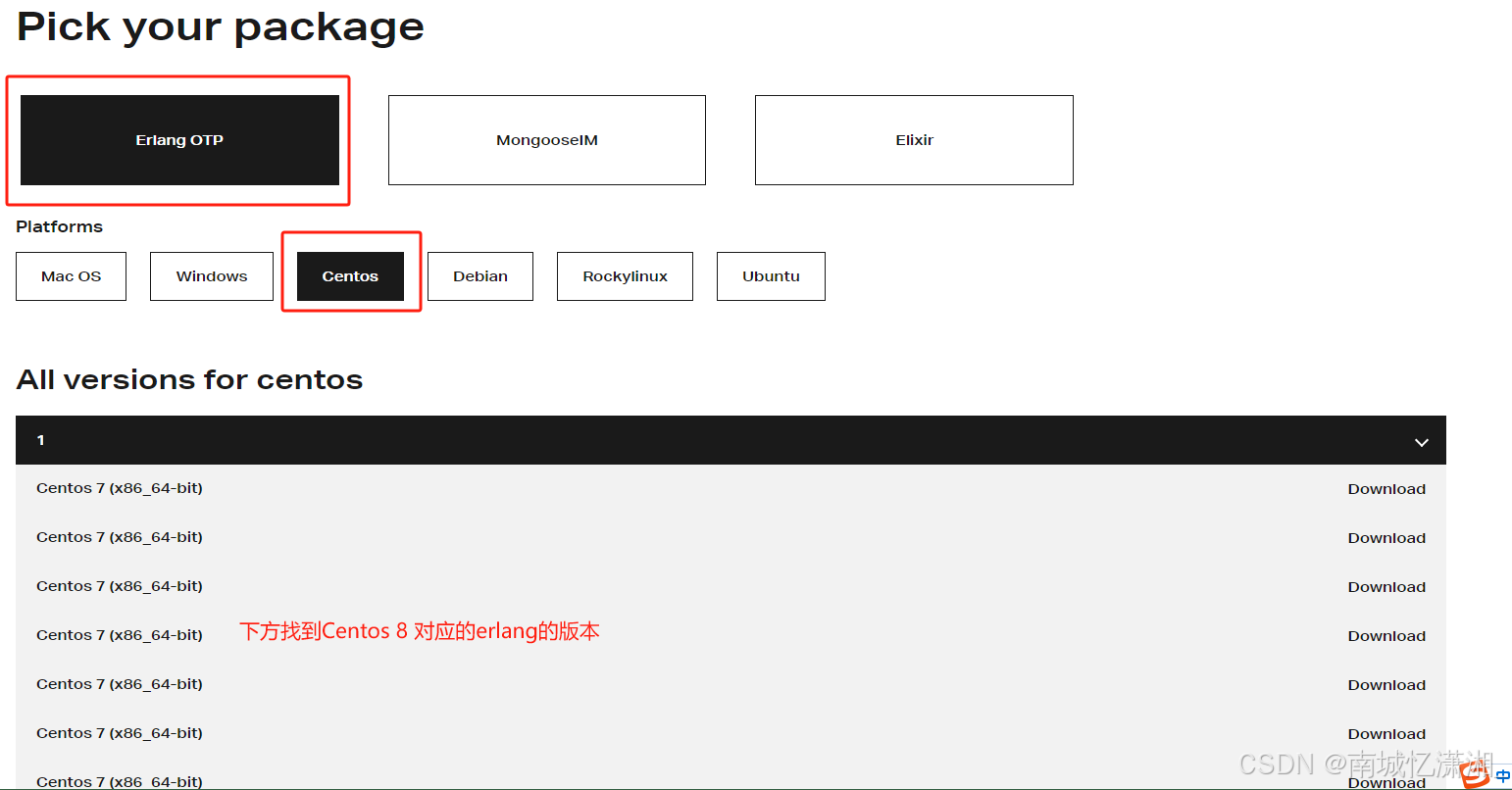Viewport: 1512px width, 790px height.
Task: Switch platform to Mac OS
Action: click(71, 276)
